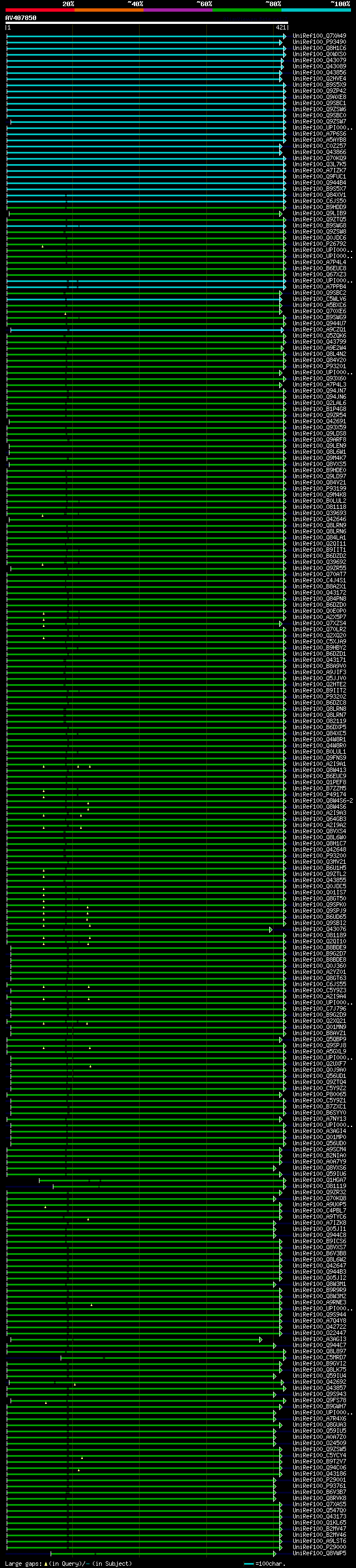Viewport: 356px width, 1568px height.
Task: Open UniRef100_C5XJA9 hit
Action: click(319, 641)
